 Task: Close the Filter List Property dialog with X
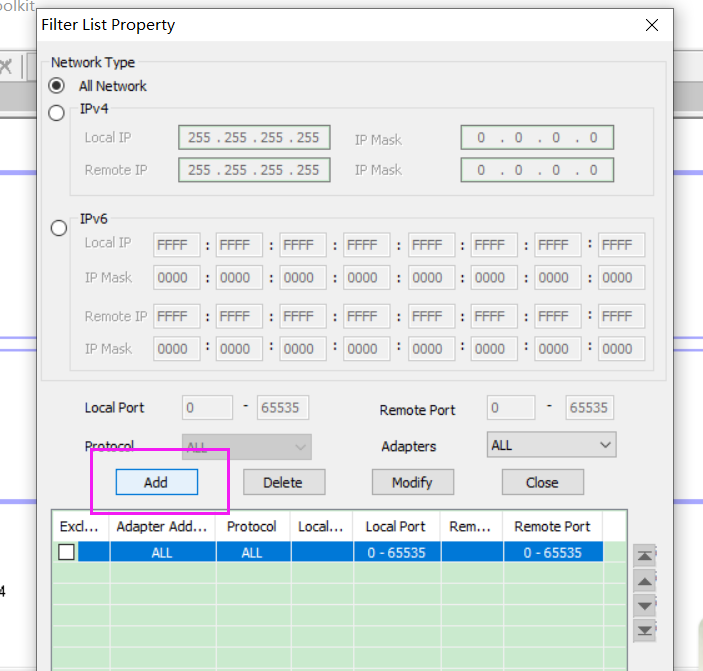click(x=652, y=25)
